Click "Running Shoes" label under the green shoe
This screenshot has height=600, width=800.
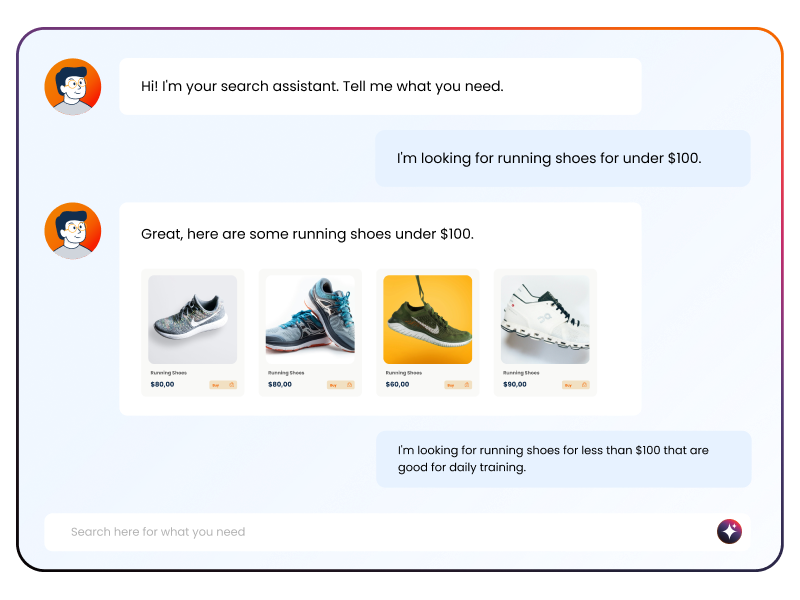[x=404, y=373]
